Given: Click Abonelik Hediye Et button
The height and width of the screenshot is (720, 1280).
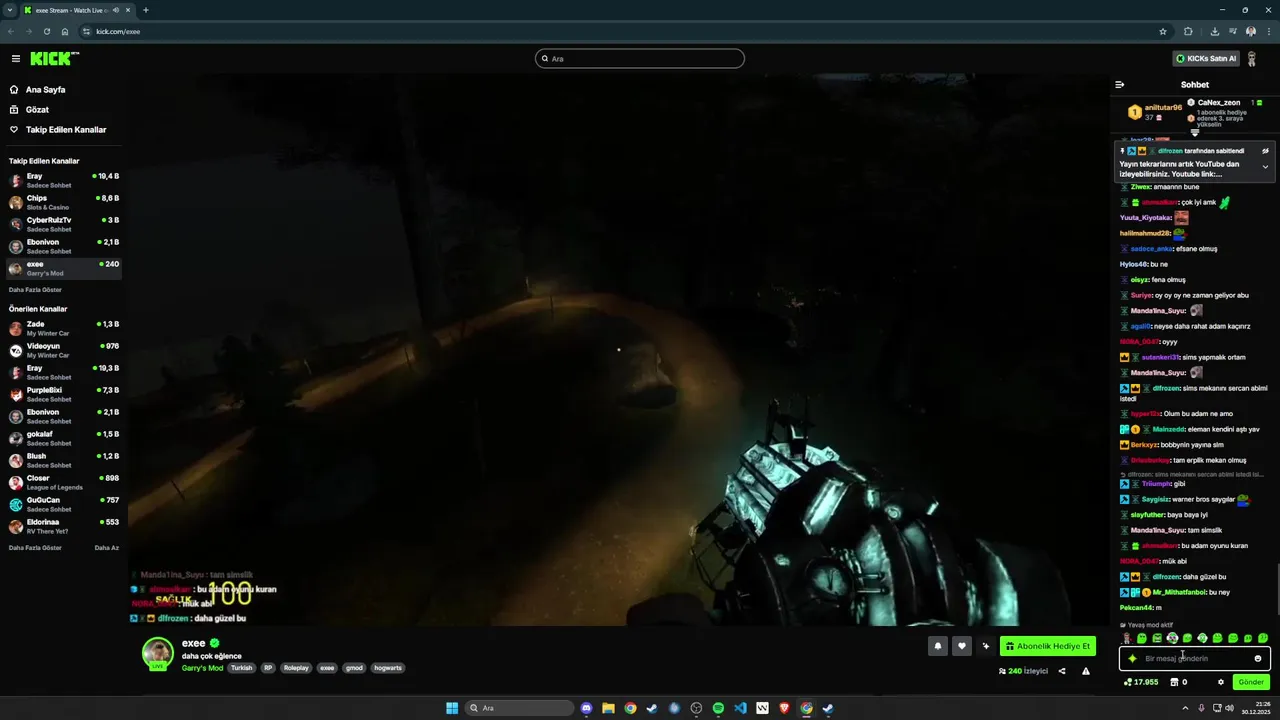Looking at the screenshot, I should (x=1048, y=646).
